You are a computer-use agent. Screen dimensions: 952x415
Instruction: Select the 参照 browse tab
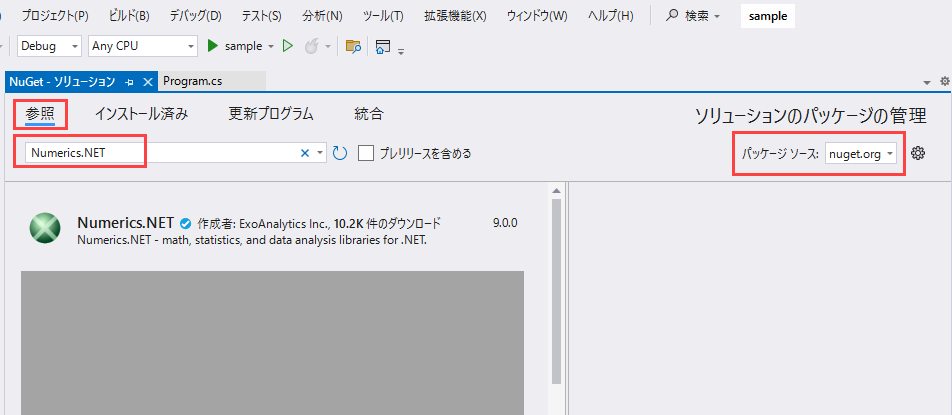point(40,113)
